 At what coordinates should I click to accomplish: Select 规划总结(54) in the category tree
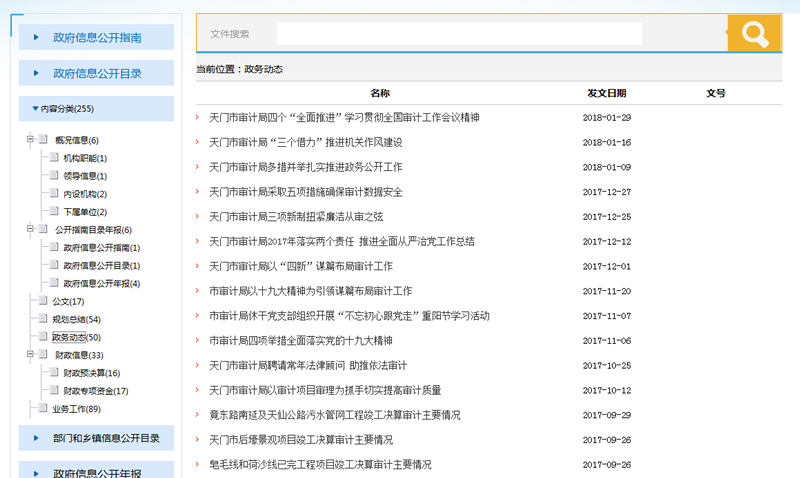tap(76, 319)
